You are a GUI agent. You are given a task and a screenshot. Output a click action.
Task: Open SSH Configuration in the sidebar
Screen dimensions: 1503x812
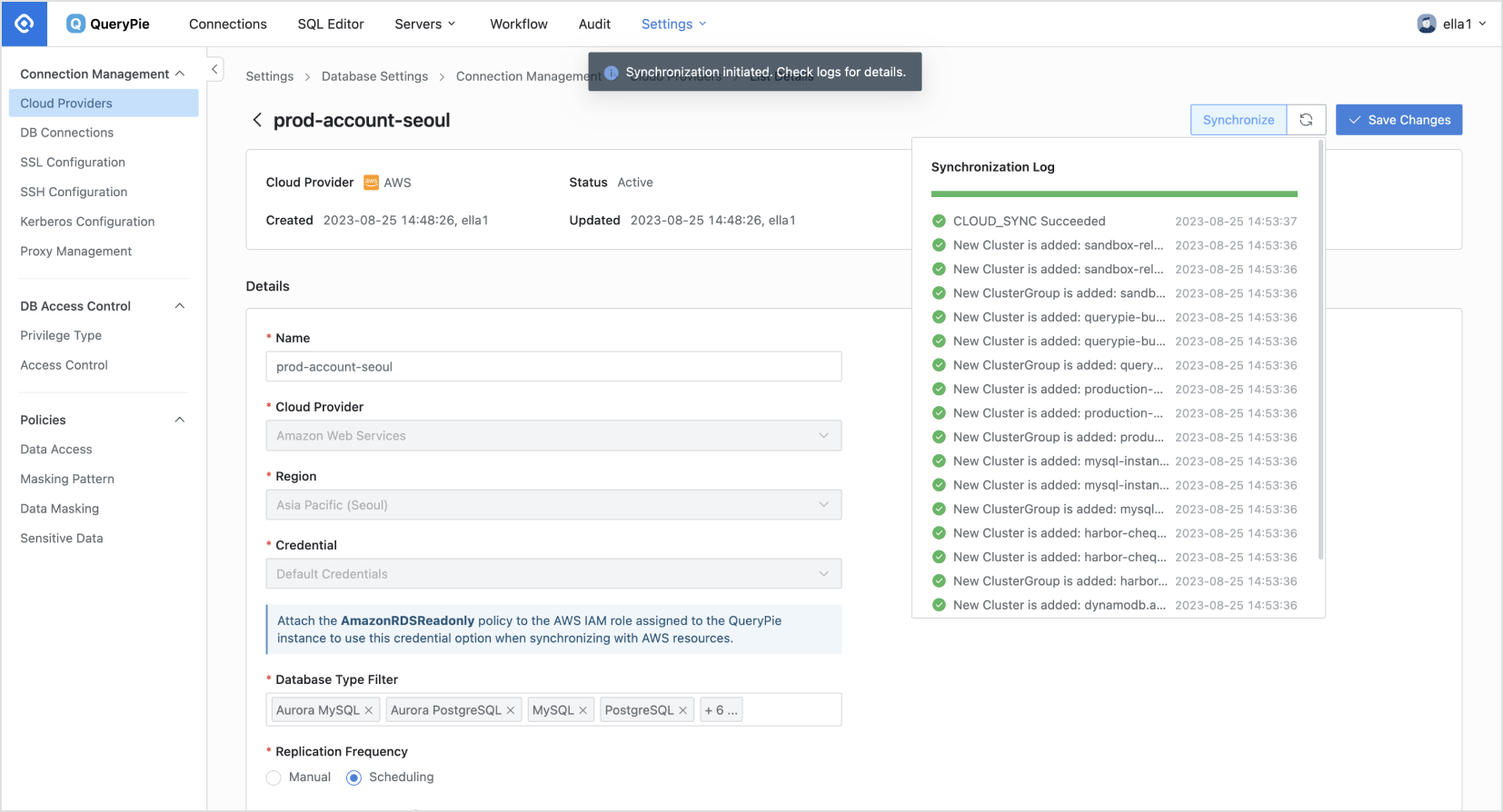[x=74, y=192]
